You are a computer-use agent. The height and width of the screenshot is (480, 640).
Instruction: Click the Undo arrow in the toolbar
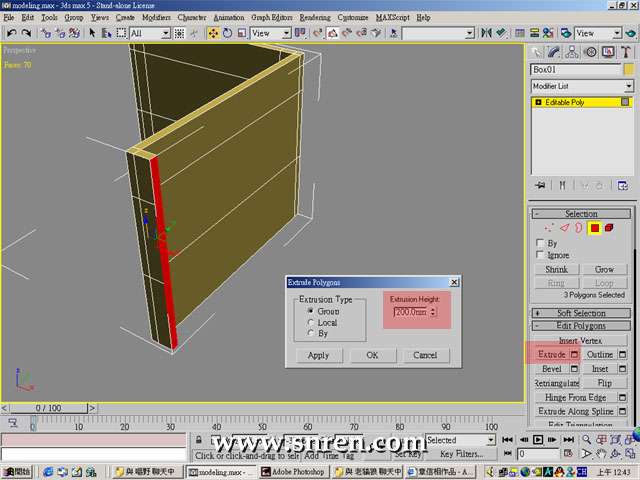11,33
